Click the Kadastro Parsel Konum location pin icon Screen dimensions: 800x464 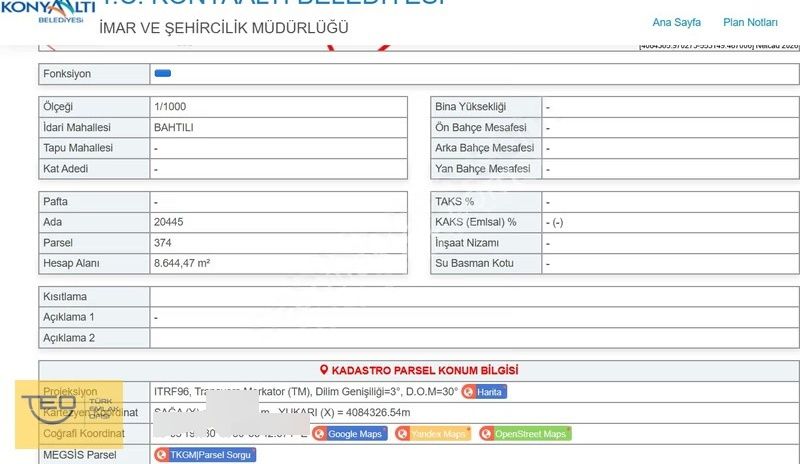point(324,370)
